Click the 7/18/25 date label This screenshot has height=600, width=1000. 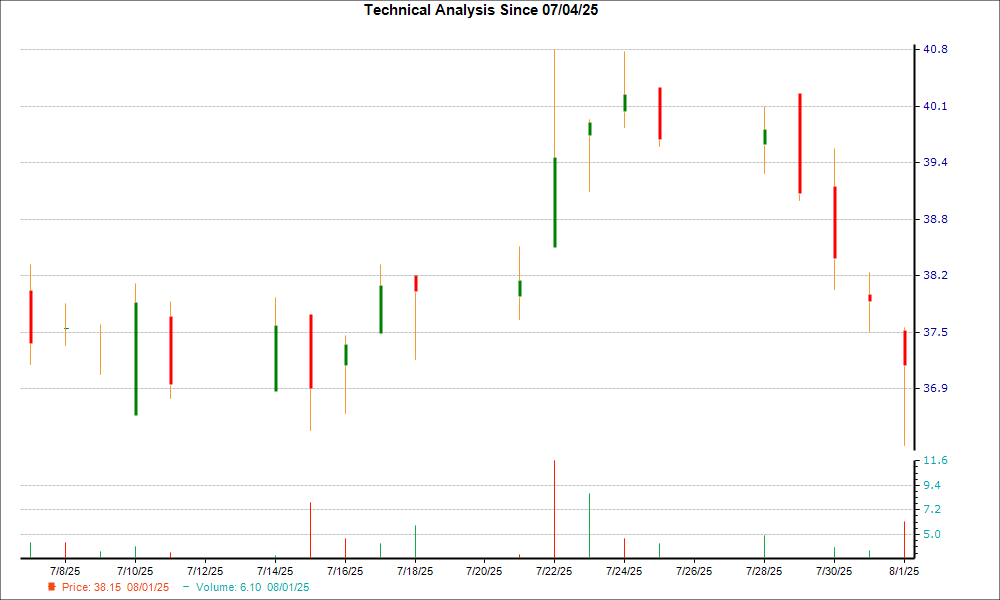415,571
